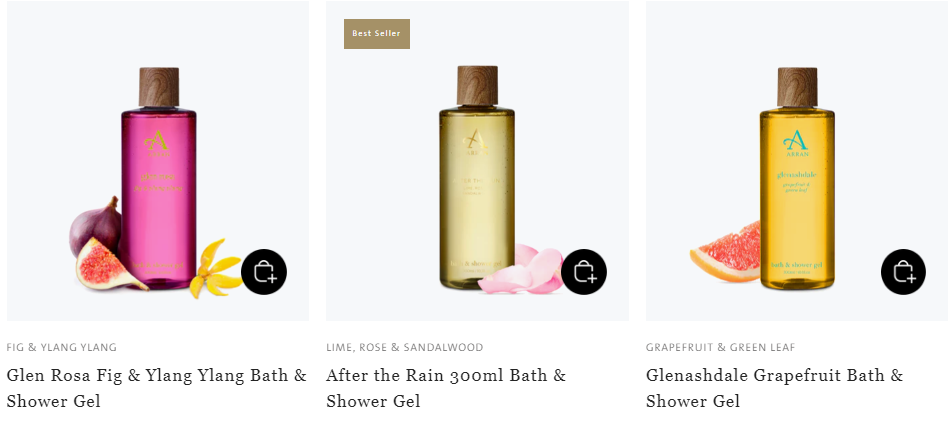Click the whole purple fig

(x=95, y=225)
